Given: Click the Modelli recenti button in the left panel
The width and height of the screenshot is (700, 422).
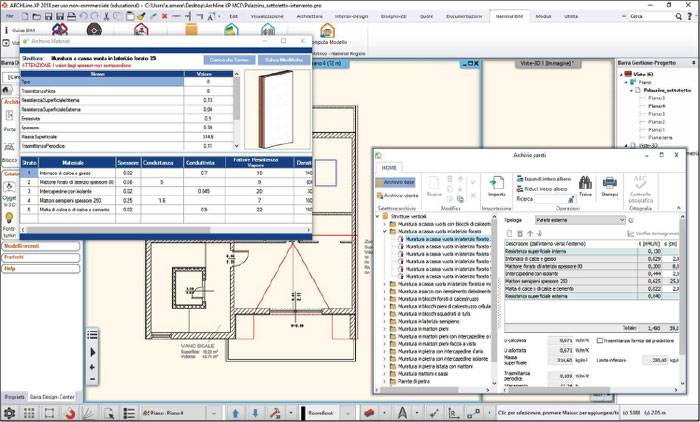Looking at the screenshot, I should point(41,246).
